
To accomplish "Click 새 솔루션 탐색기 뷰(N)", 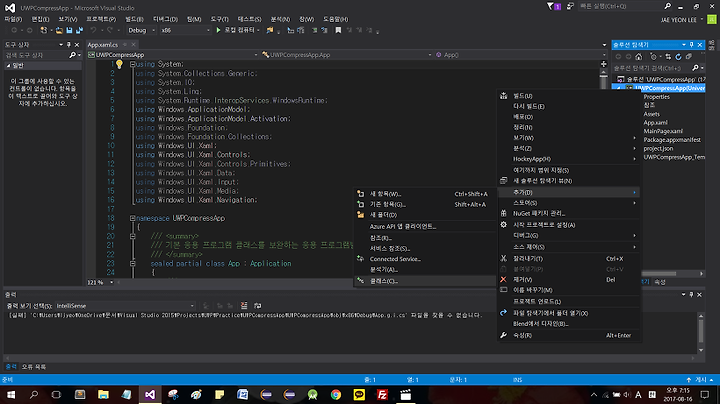I will 569,181.
